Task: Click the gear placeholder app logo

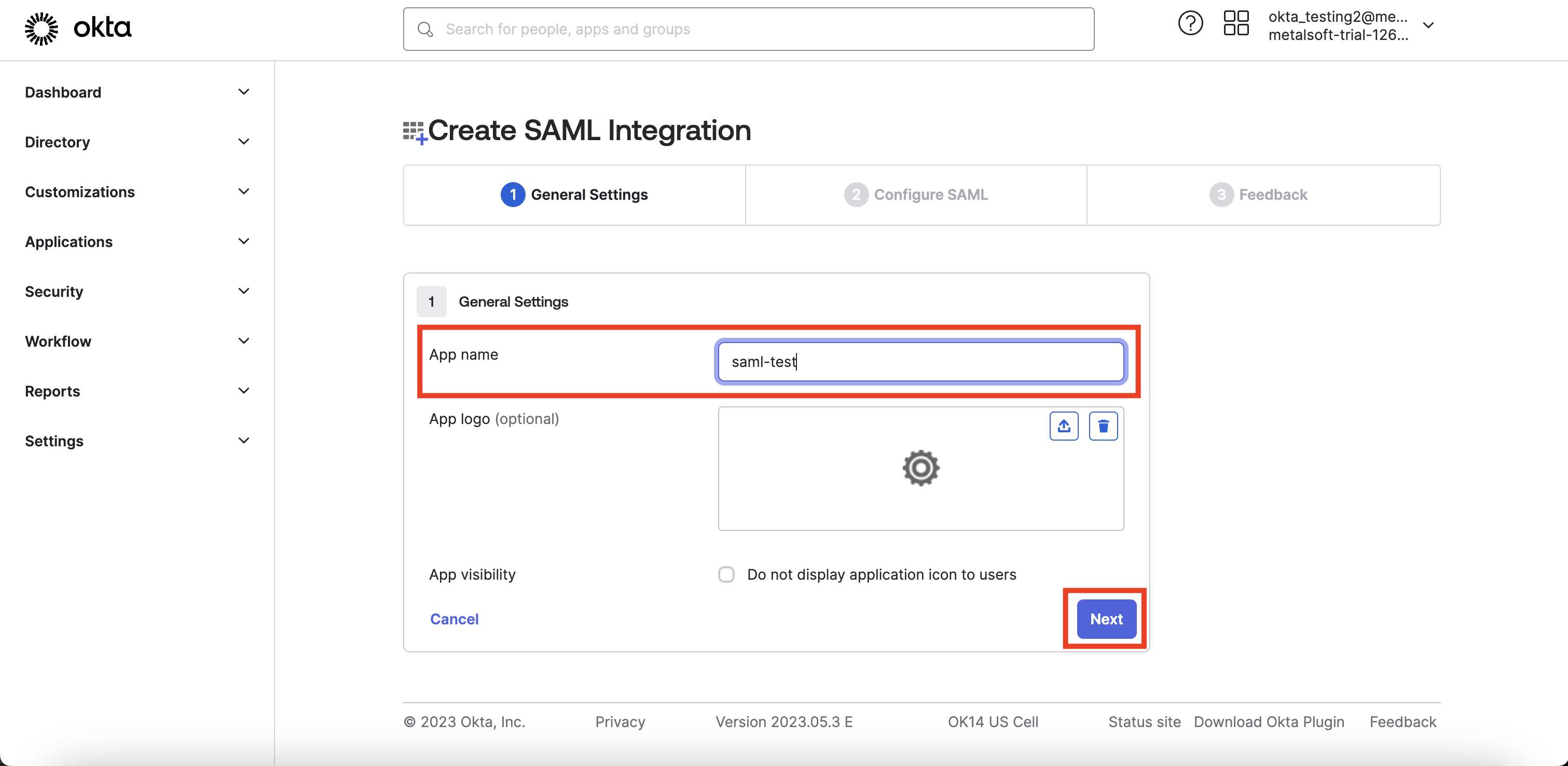Action: click(x=920, y=468)
